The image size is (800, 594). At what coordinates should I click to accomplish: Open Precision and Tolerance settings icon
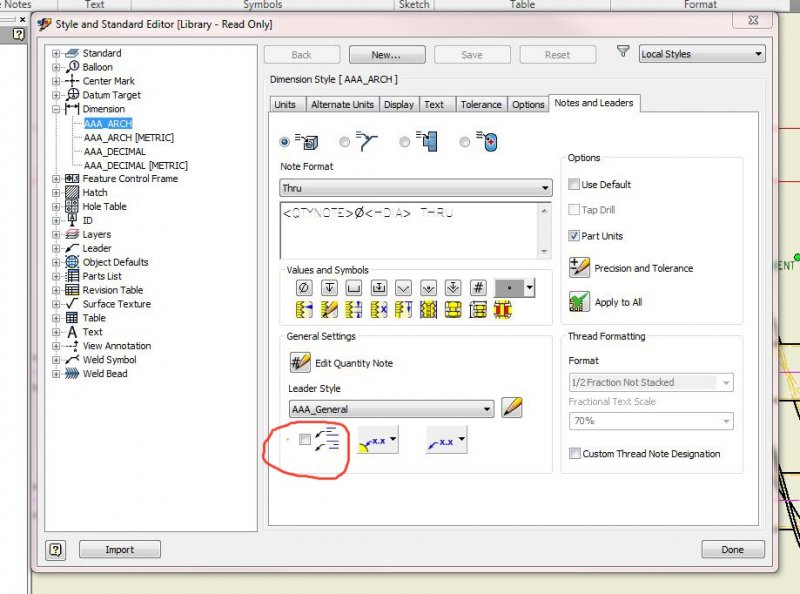click(x=579, y=267)
